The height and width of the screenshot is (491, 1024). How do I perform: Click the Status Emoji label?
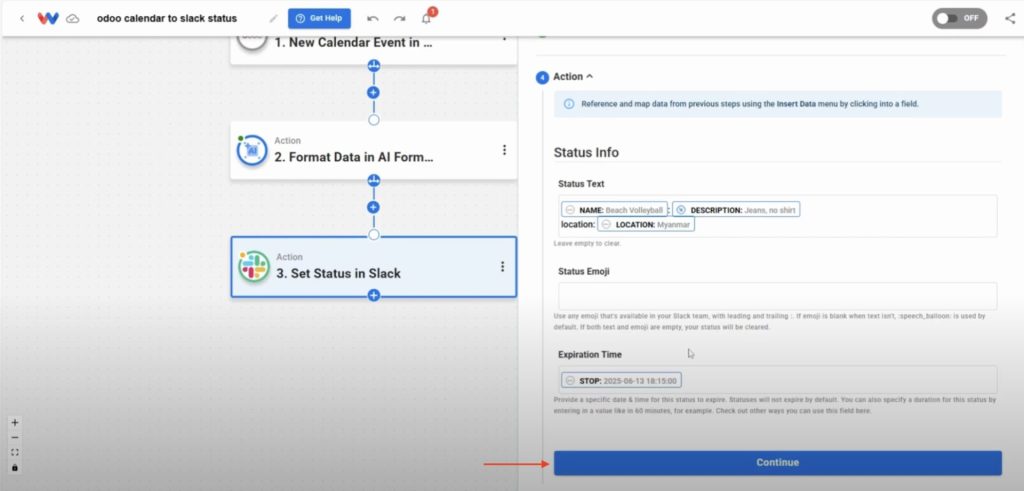584,271
